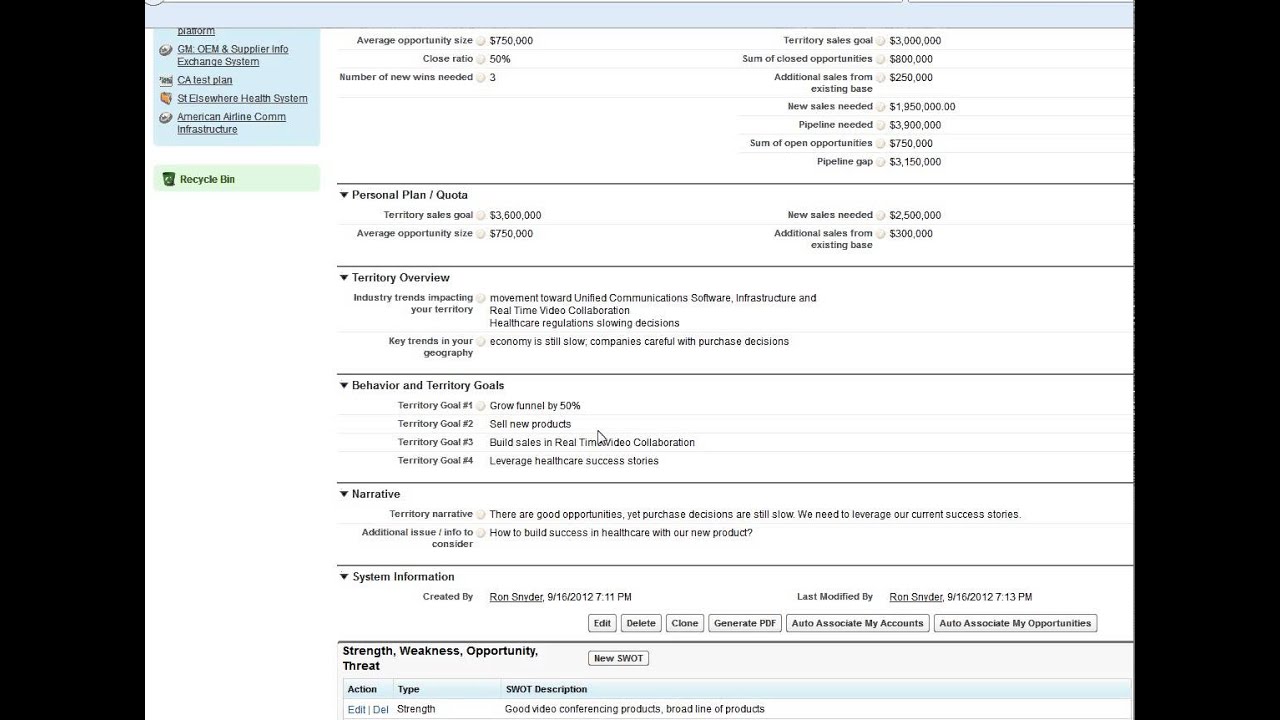Click the Delete button
This screenshot has height=720, width=1280.
tap(641, 623)
